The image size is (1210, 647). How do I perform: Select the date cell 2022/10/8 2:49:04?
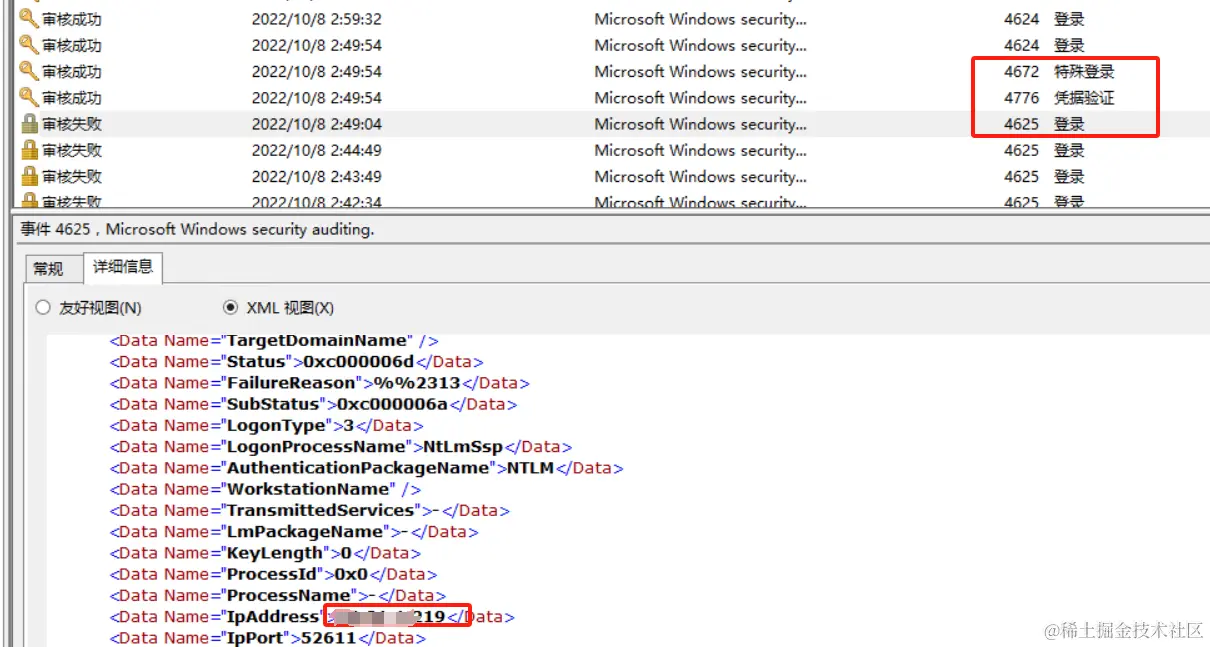[317, 124]
